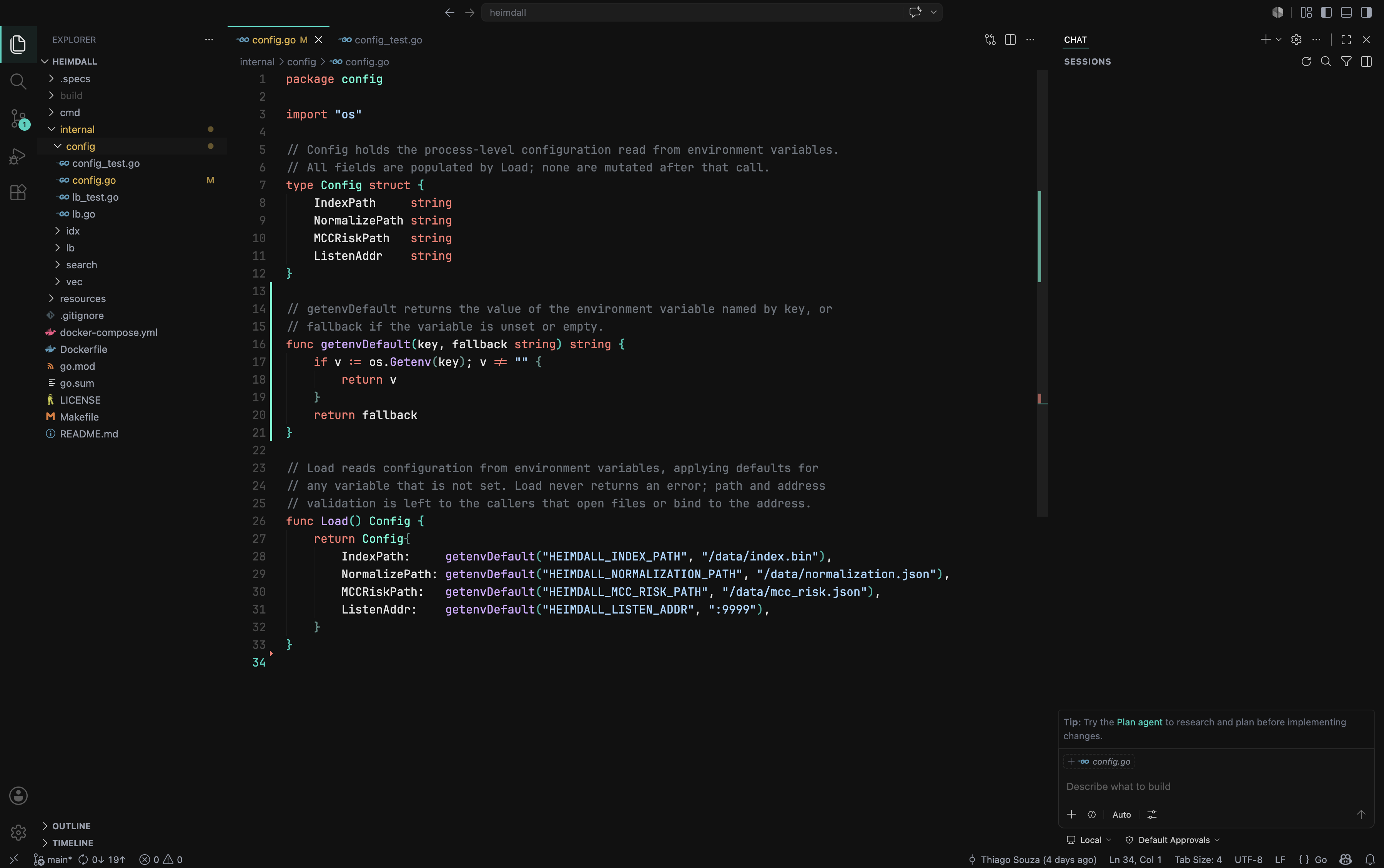The width and height of the screenshot is (1384, 868).
Task: Open the Manage gear in activity bar
Action: [x=18, y=832]
